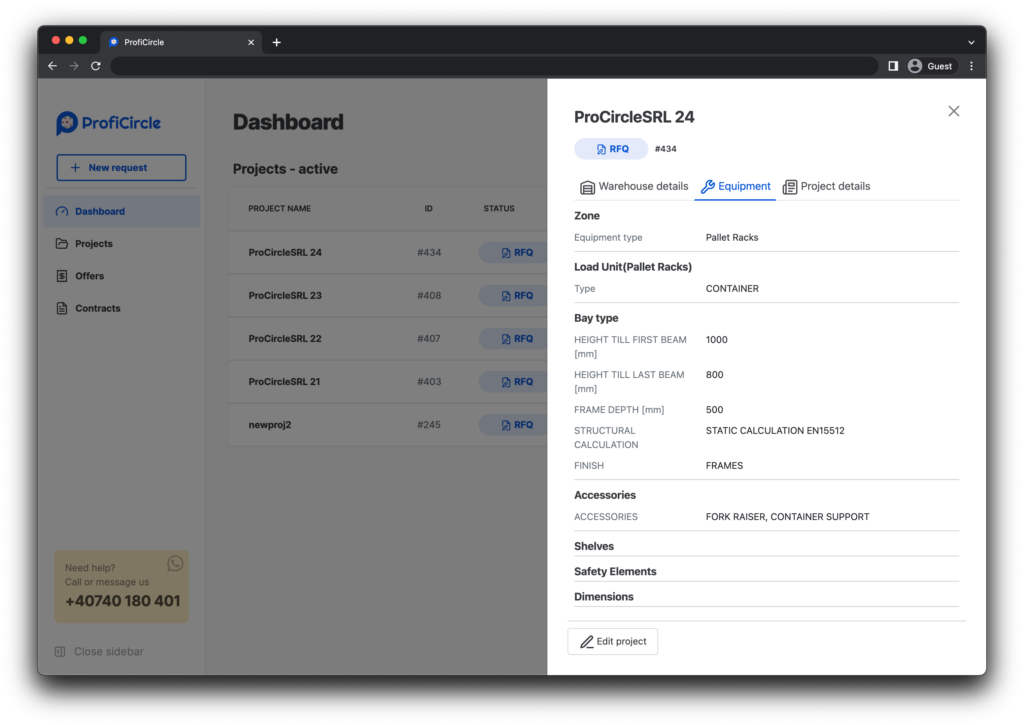Open the Guest profile menu

click(930, 66)
